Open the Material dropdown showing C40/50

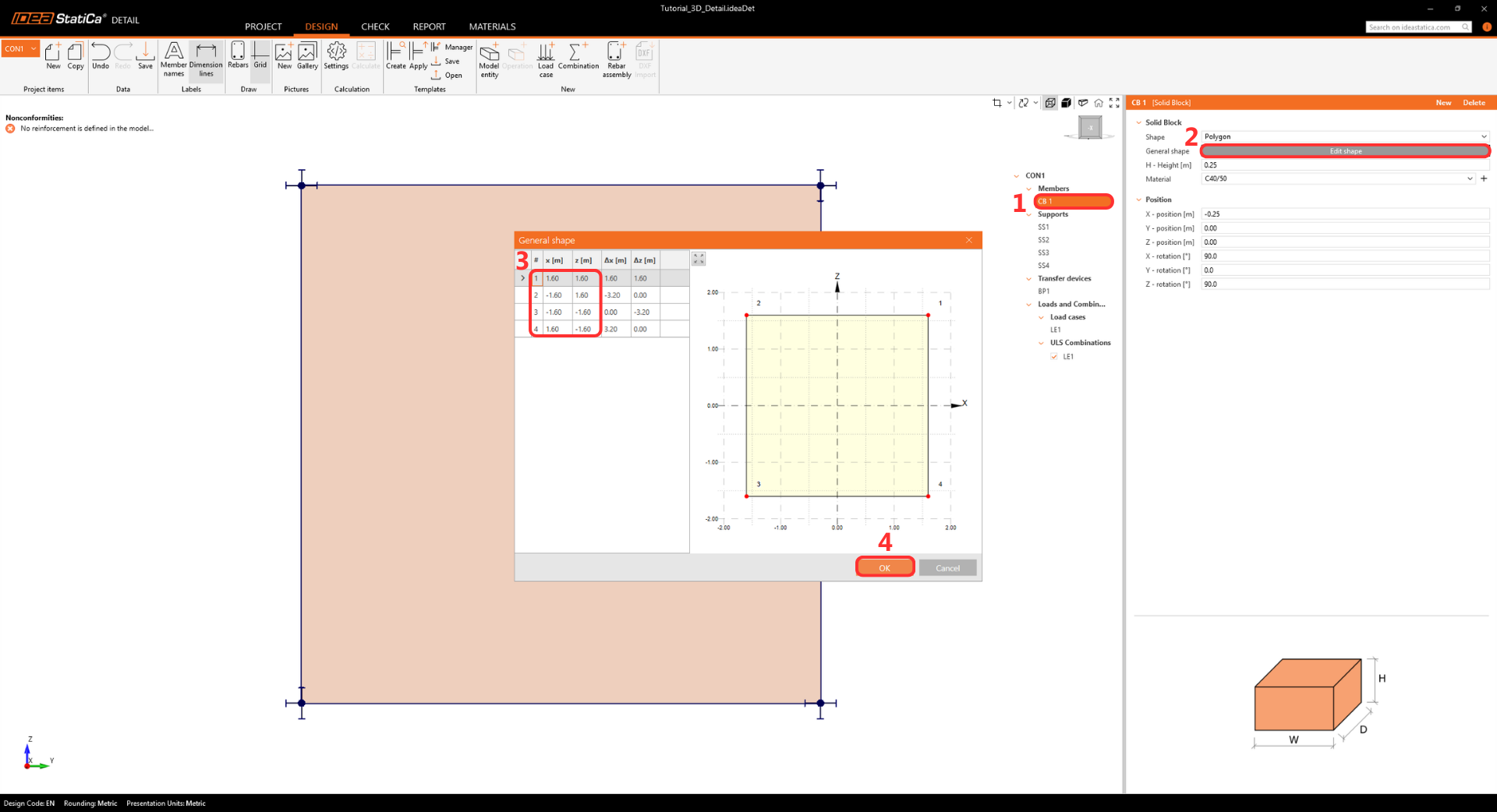1337,178
